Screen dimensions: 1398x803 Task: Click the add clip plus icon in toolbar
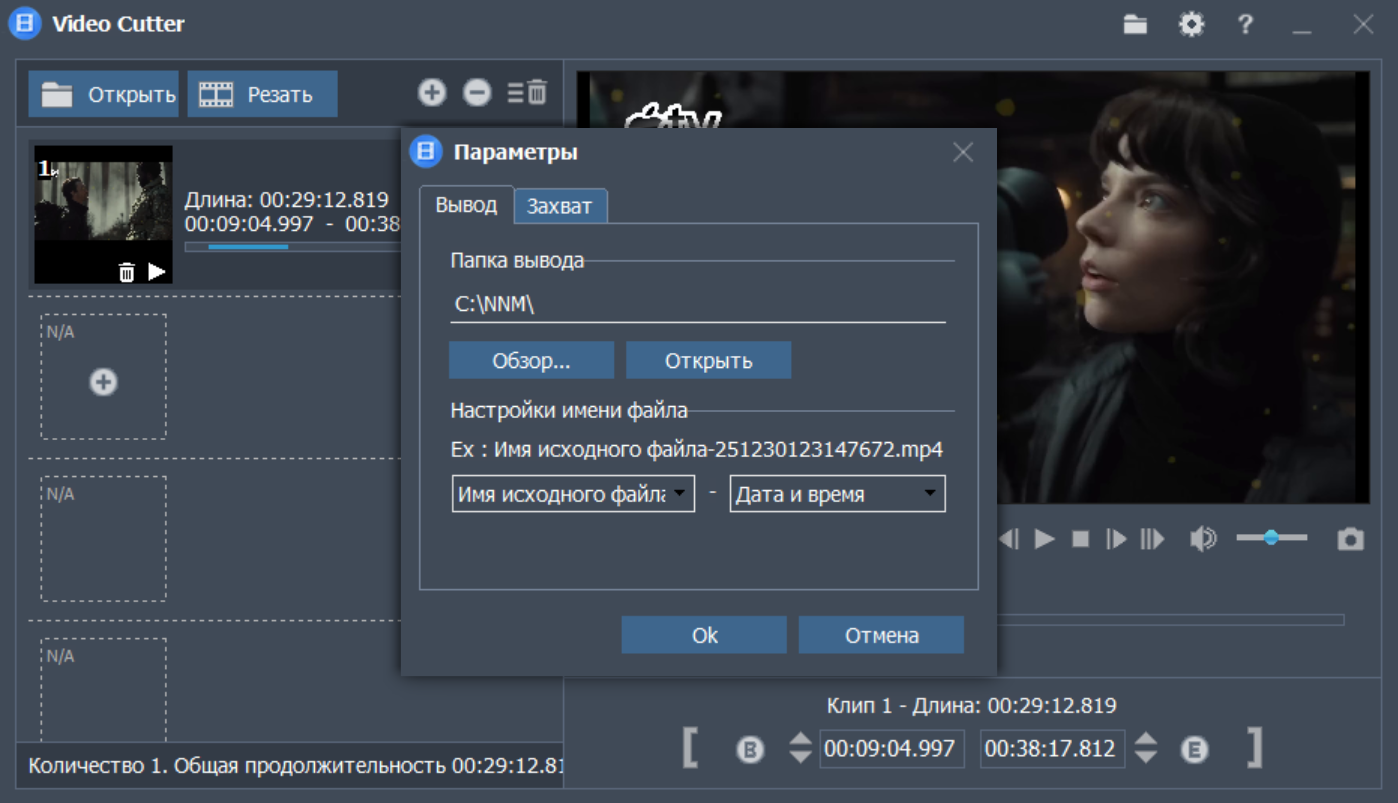[431, 93]
